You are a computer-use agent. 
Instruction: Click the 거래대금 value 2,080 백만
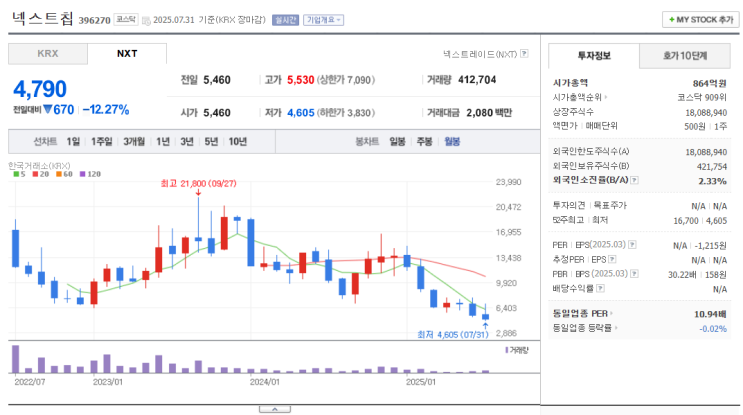[489, 113]
